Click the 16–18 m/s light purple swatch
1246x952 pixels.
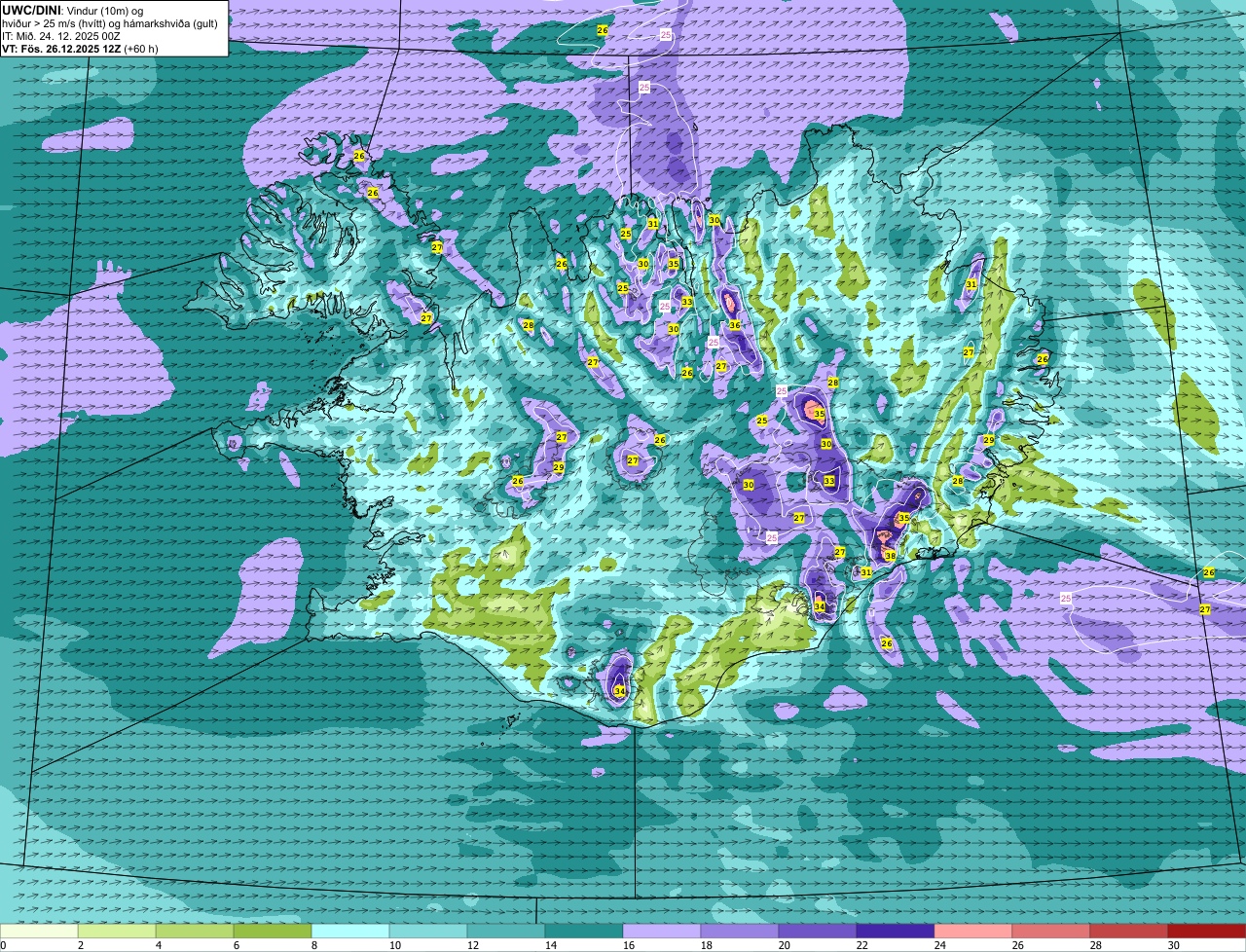(662, 932)
